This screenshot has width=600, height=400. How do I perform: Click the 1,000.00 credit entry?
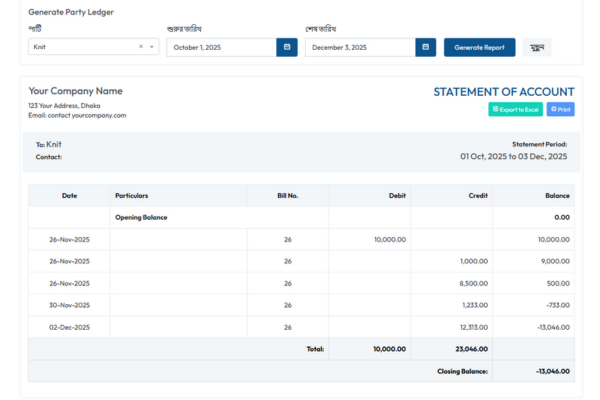pos(474,261)
